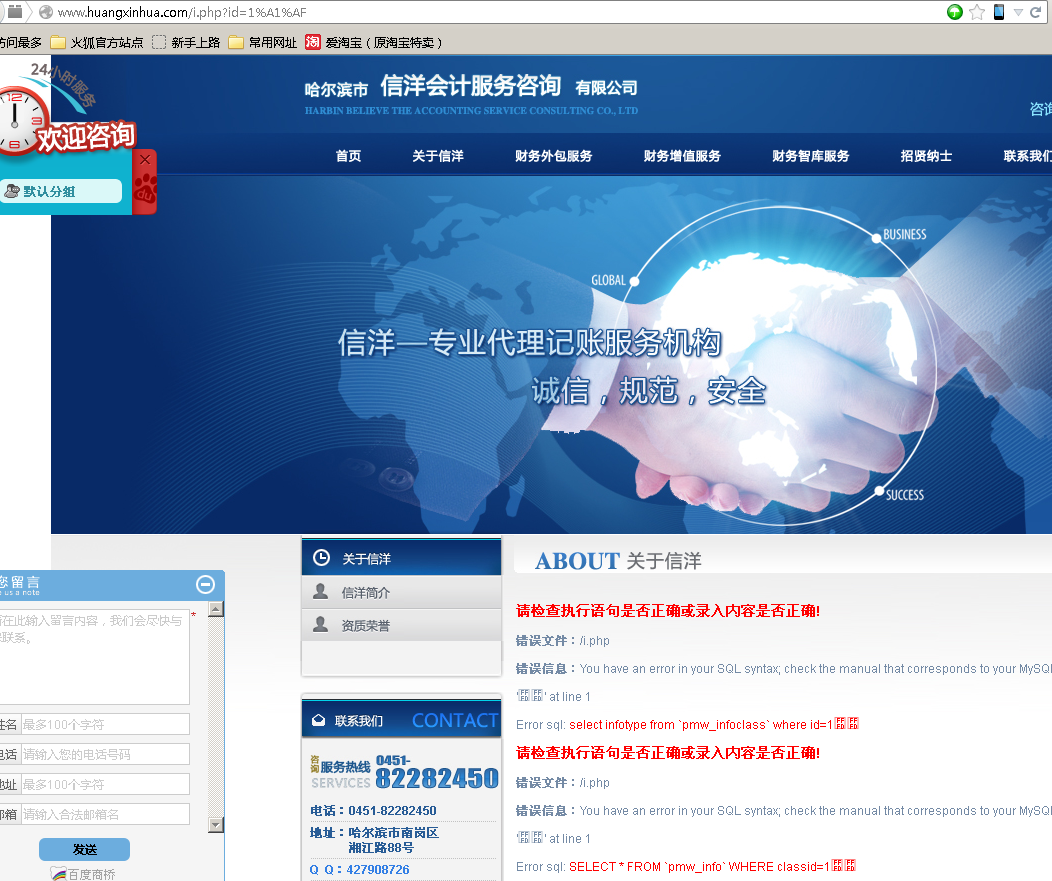The width and height of the screenshot is (1052, 881).
Task: Open the address bar history dropdown arrow
Action: (x=1018, y=12)
